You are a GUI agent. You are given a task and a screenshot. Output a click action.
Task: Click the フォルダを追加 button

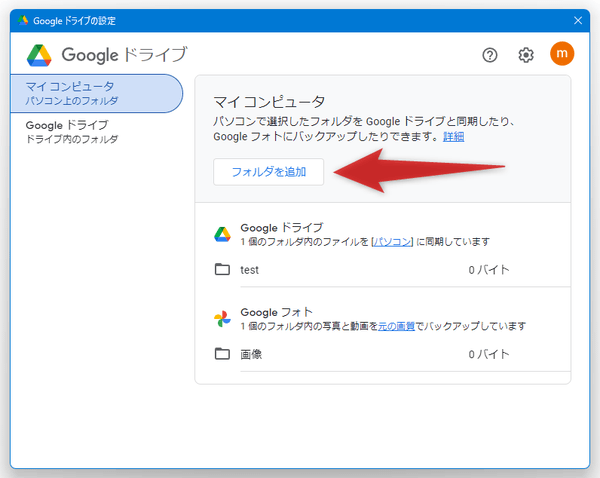coord(269,172)
